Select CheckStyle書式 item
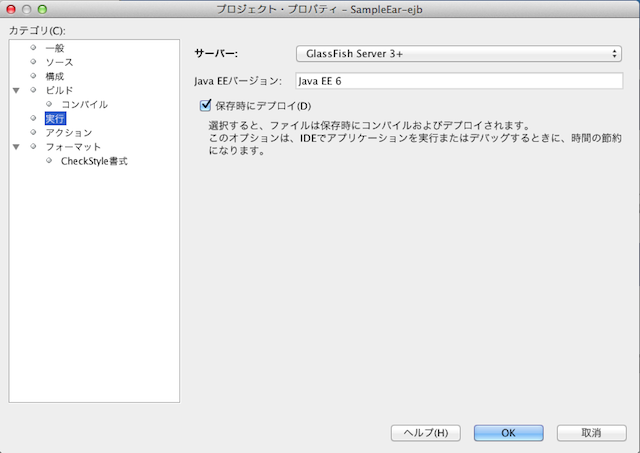The image size is (640, 453). coord(94,161)
